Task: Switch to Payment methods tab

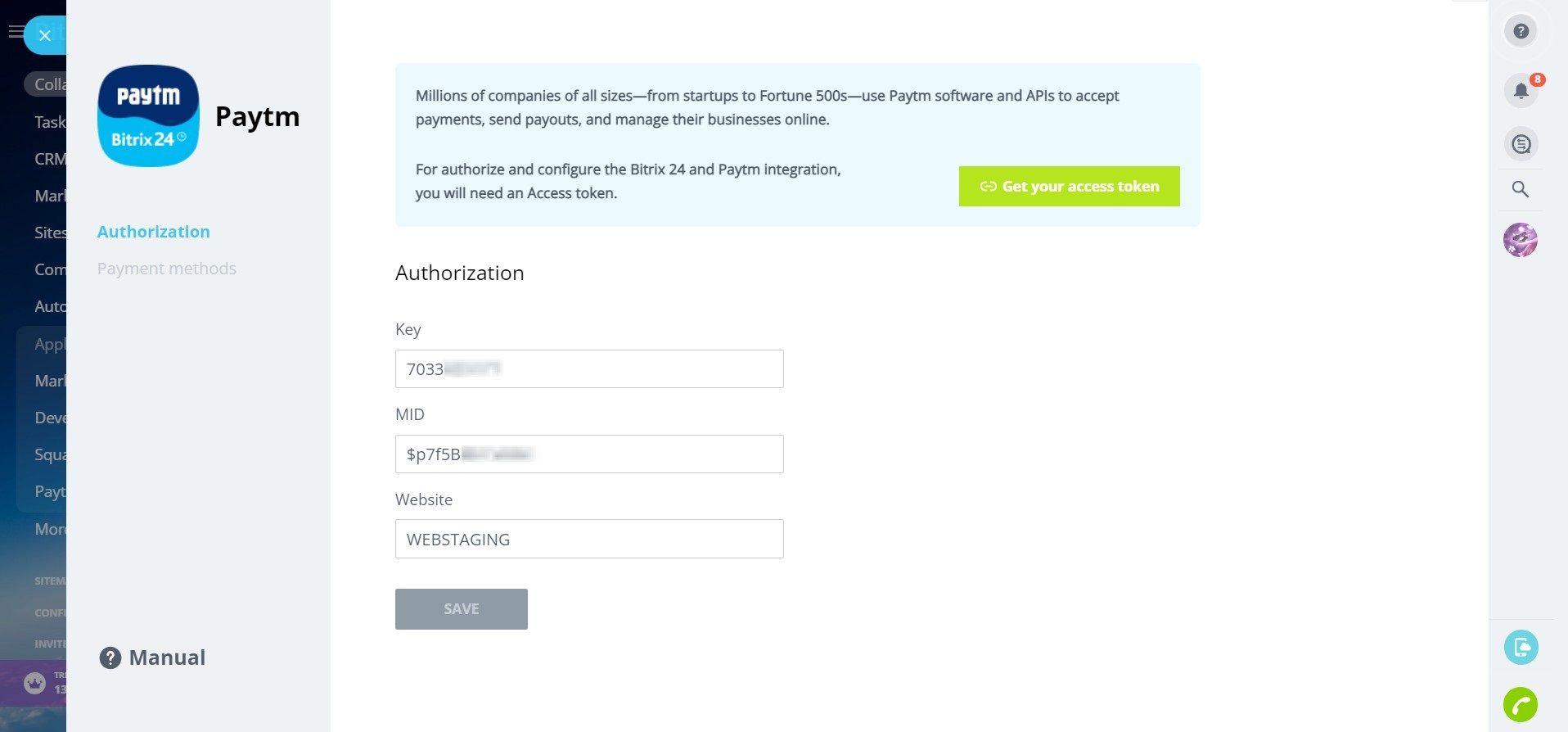Action: click(x=167, y=269)
